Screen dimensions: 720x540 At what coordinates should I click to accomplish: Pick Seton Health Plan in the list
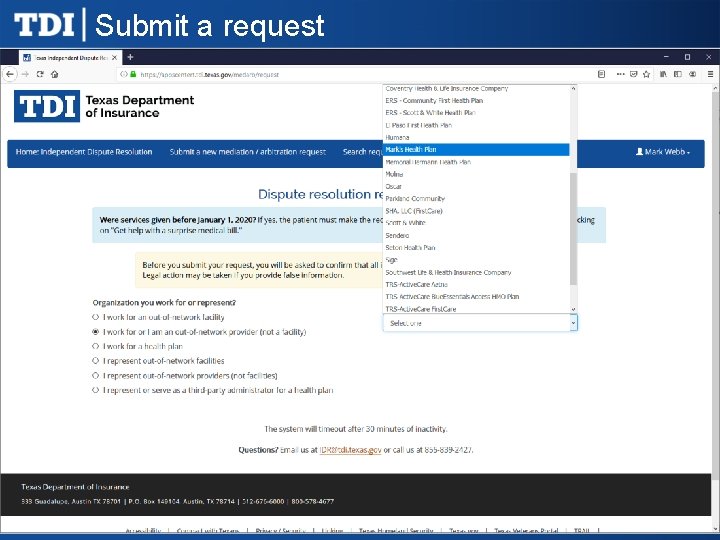point(476,248)
